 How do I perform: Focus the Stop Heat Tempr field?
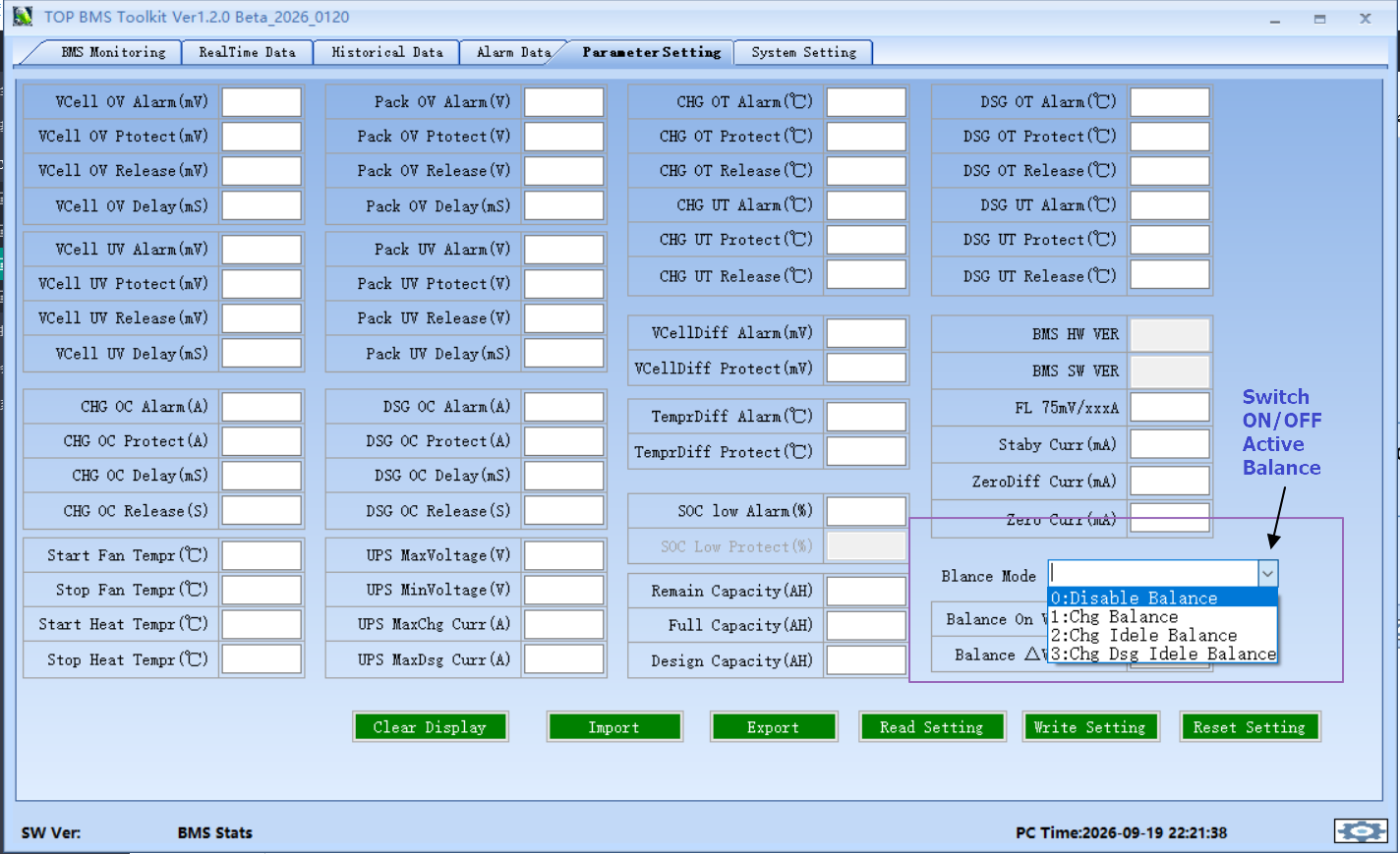(262, 659)
